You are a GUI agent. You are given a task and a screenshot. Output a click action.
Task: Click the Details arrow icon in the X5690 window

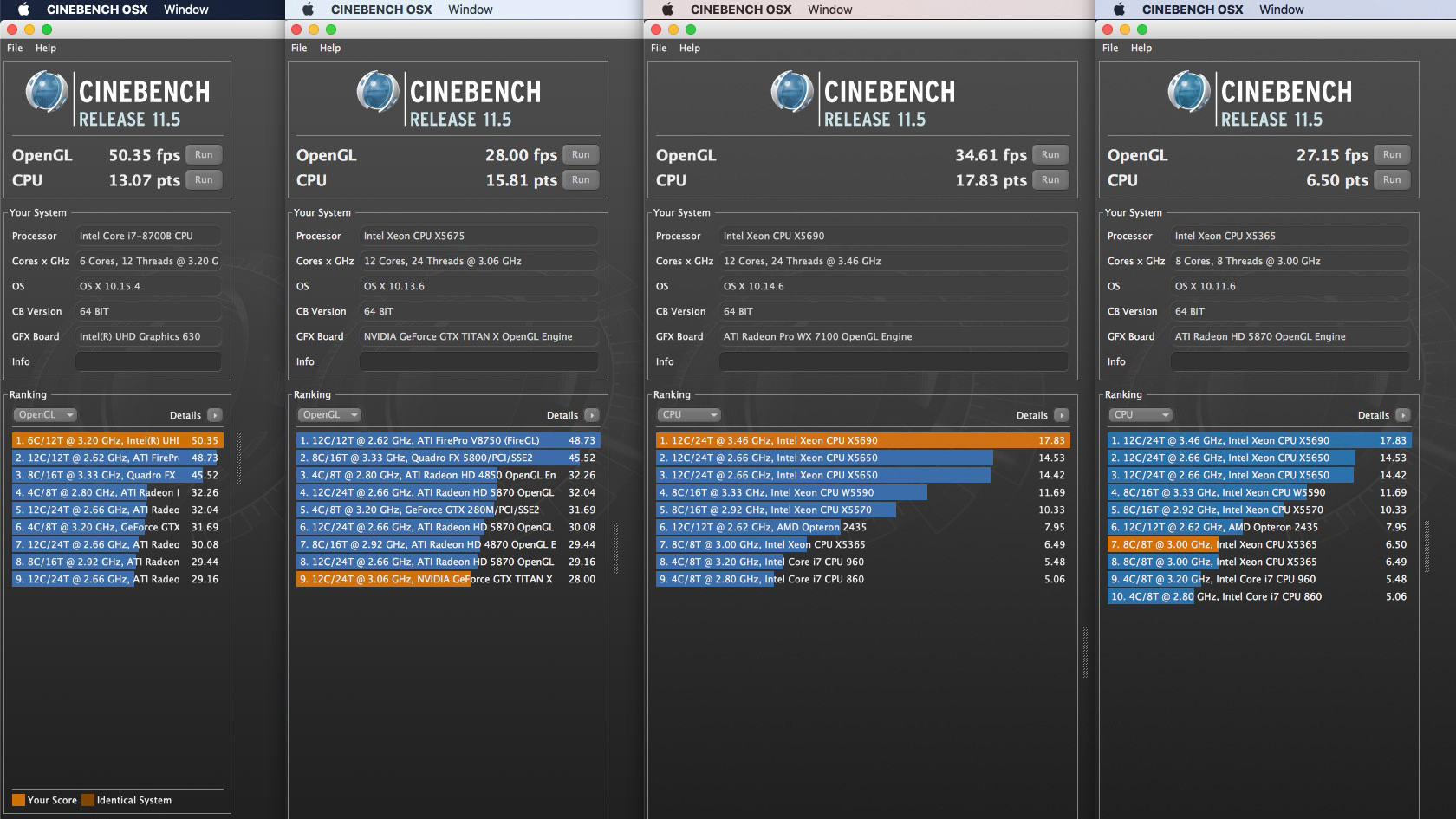[x=1062, y=416]
